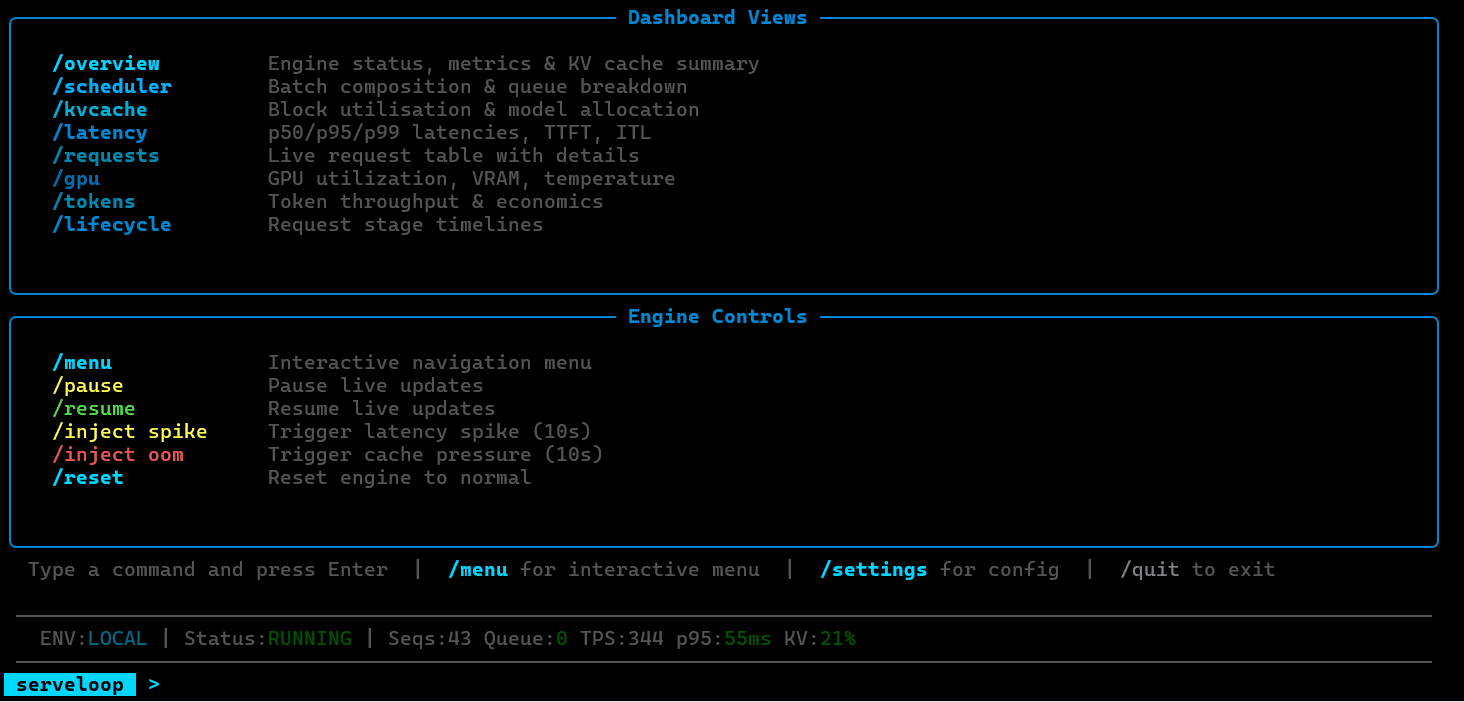
Task: Click 'Request stage timelines' description
Action: [x=406, y=225]
